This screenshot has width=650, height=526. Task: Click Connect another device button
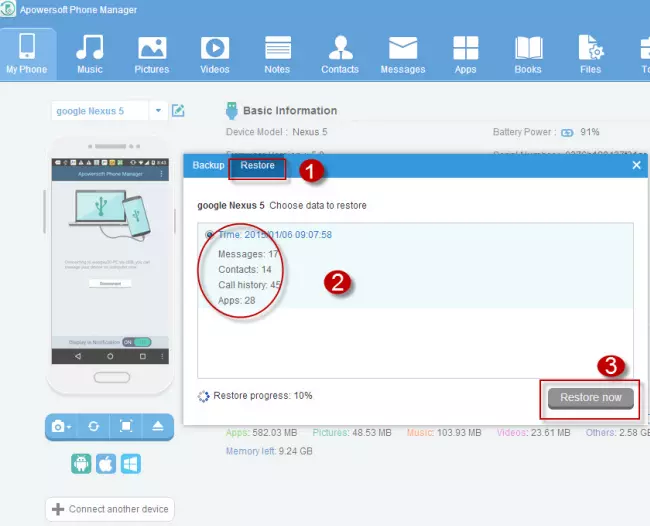point(110,509)
